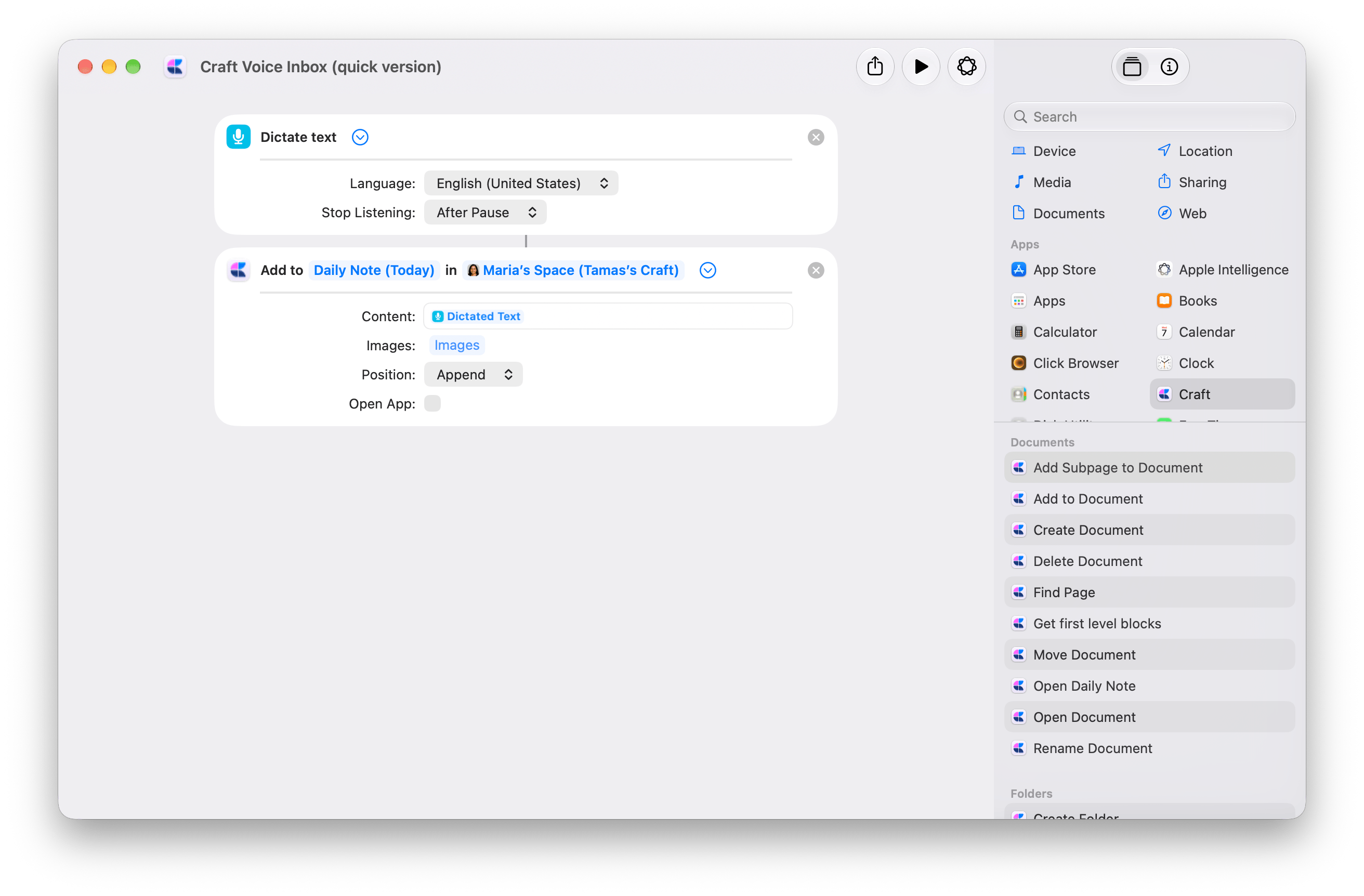
Task: Click the Apple Intelligence toolbar icon
Action: click(x=966, y=67)
